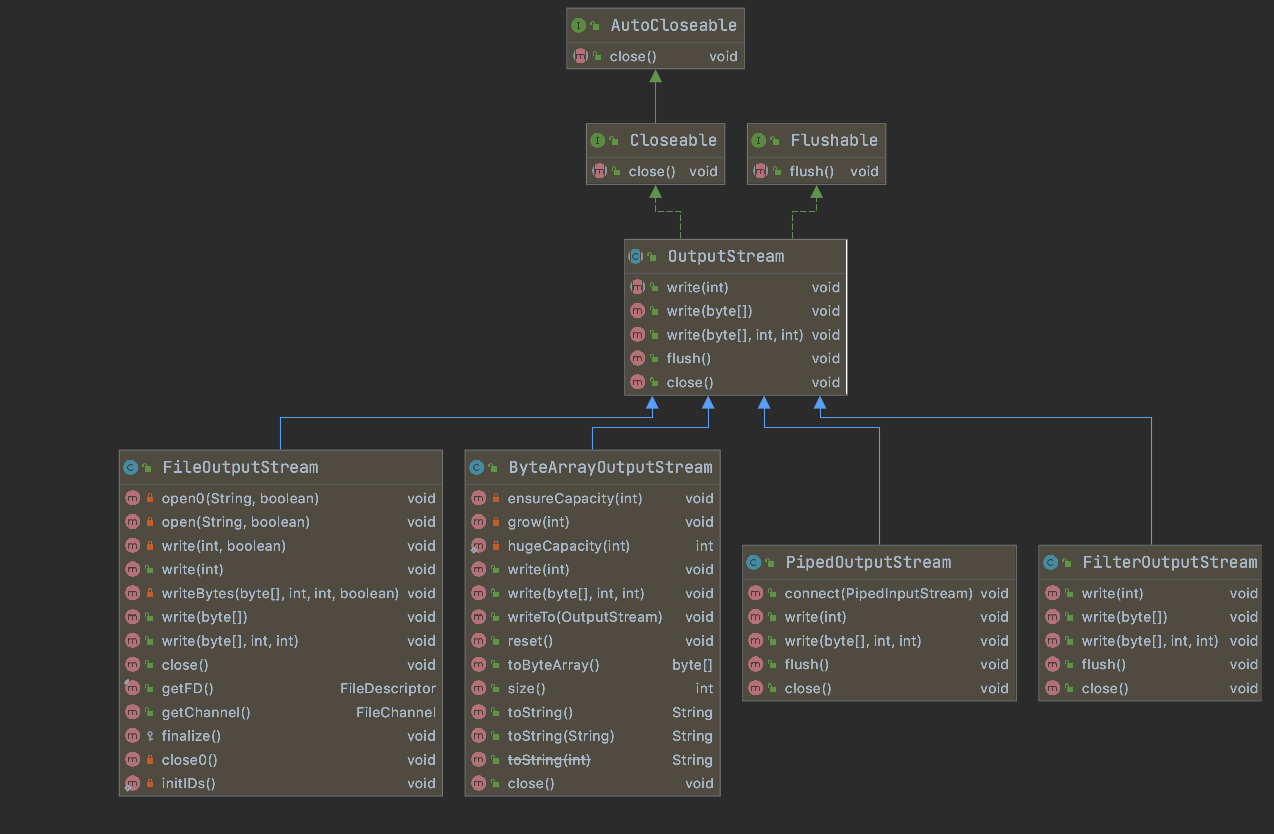Click the class icon beside FileOutputStream
1274x834 pixels.
click(x=131, y=467)
